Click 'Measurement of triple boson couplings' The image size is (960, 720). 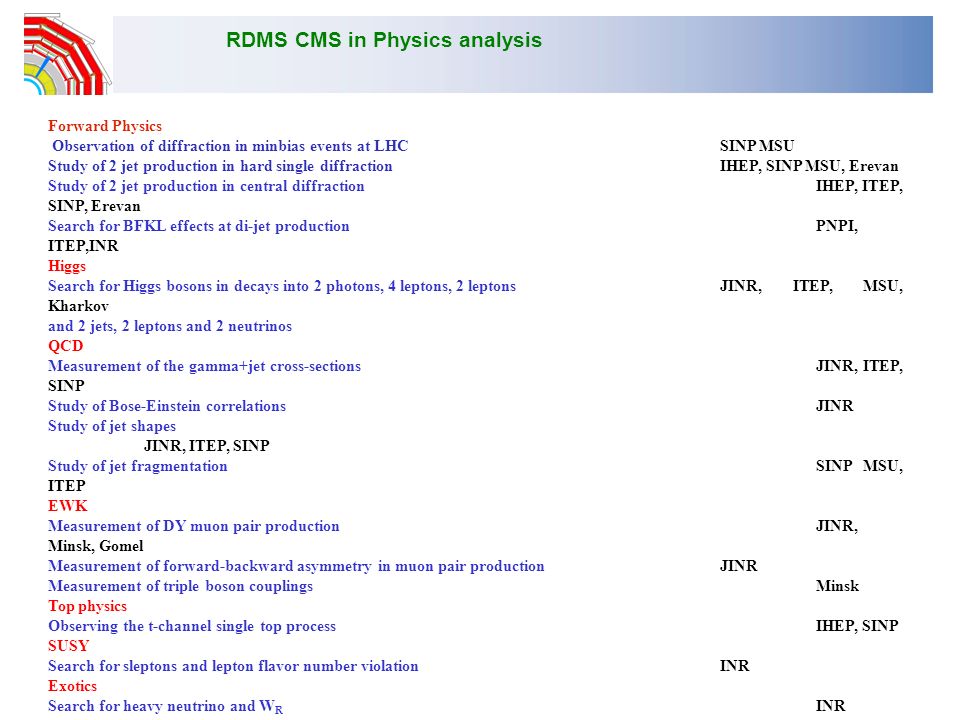click(x=181, y=587)
